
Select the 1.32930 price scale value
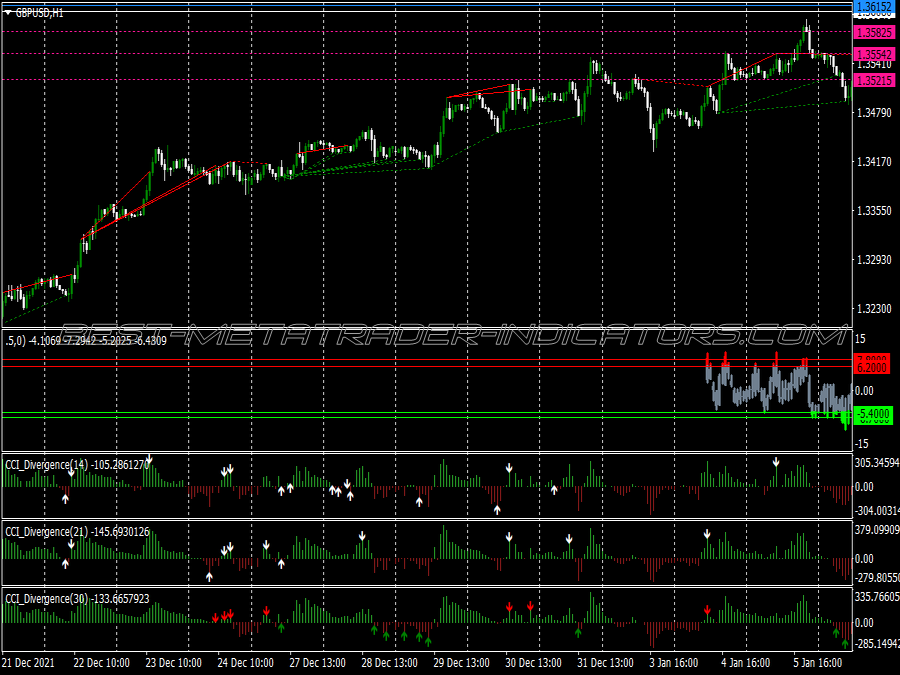[874, 260]
